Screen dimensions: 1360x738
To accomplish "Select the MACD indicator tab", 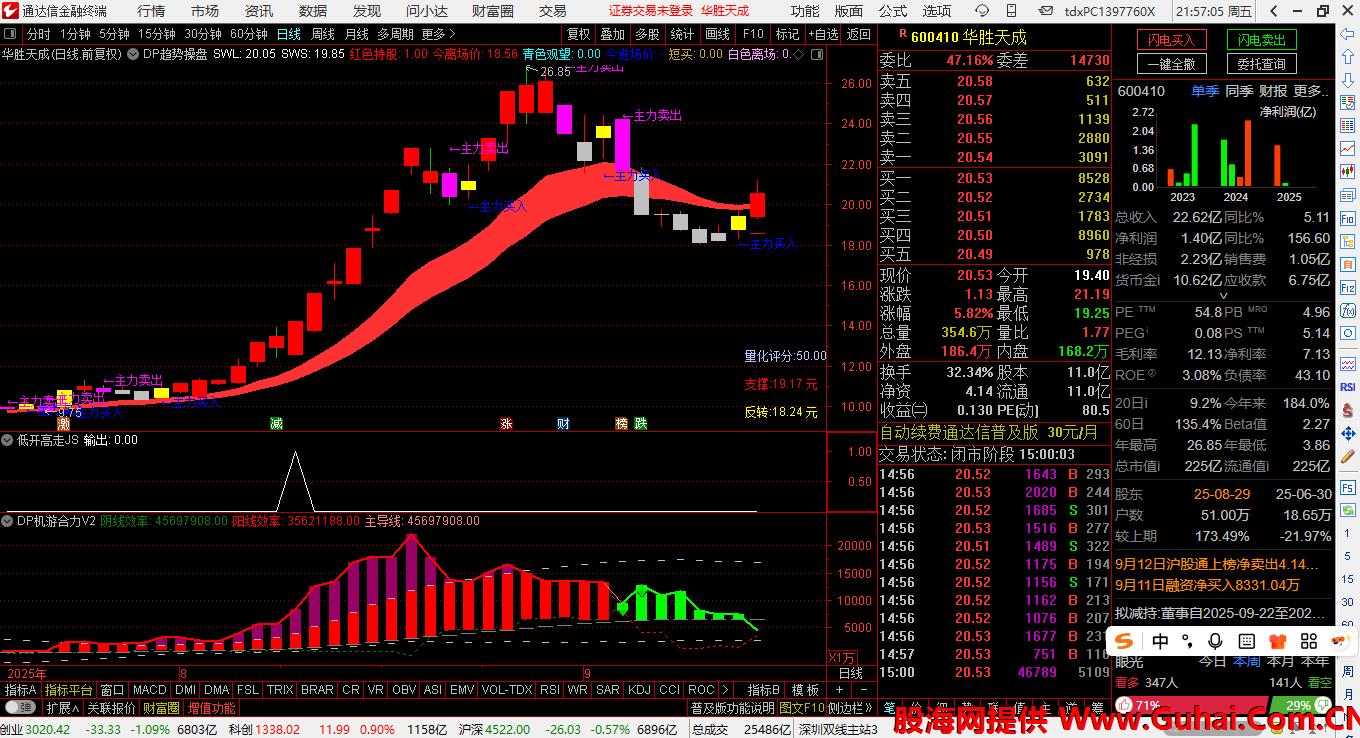I will 150,690.
